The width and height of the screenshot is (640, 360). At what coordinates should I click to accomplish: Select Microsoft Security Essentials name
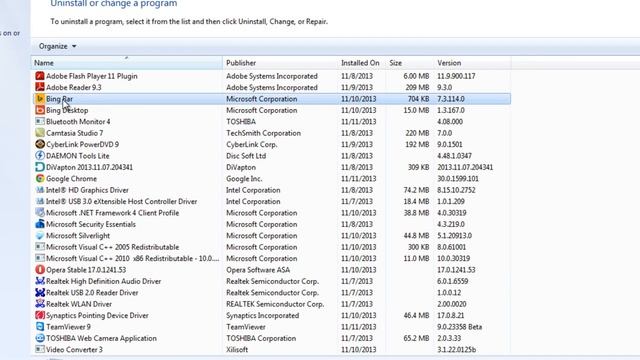[91, 224]
